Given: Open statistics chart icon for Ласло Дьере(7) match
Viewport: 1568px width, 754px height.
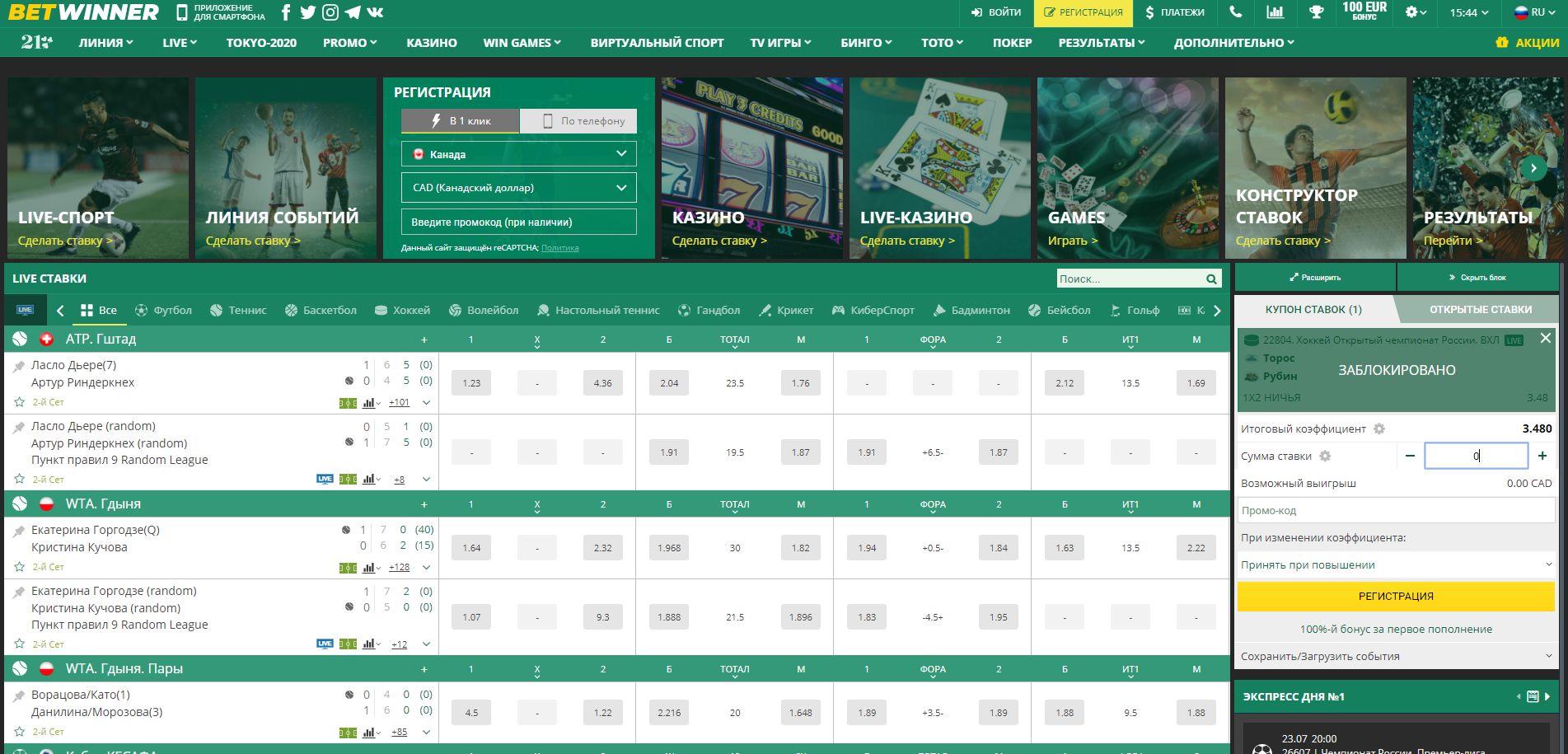Looking at the screenshot, I should tap(370, 403).
